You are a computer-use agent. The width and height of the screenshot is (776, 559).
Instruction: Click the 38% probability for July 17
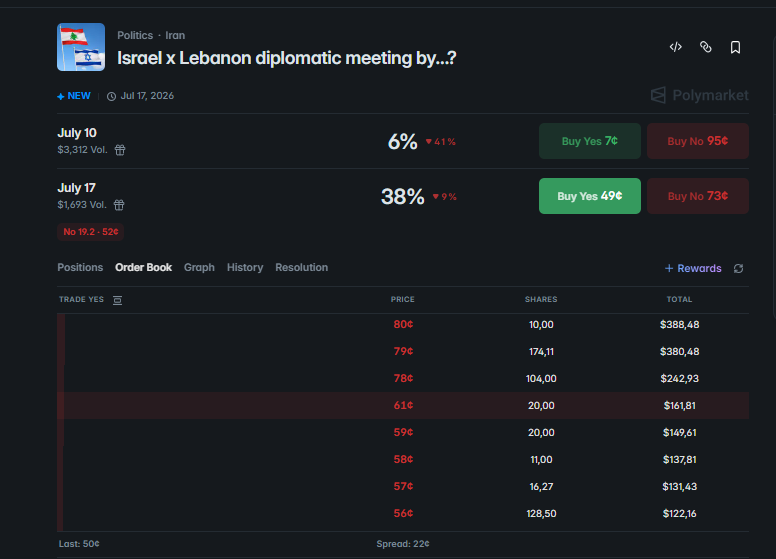[402, 196]
